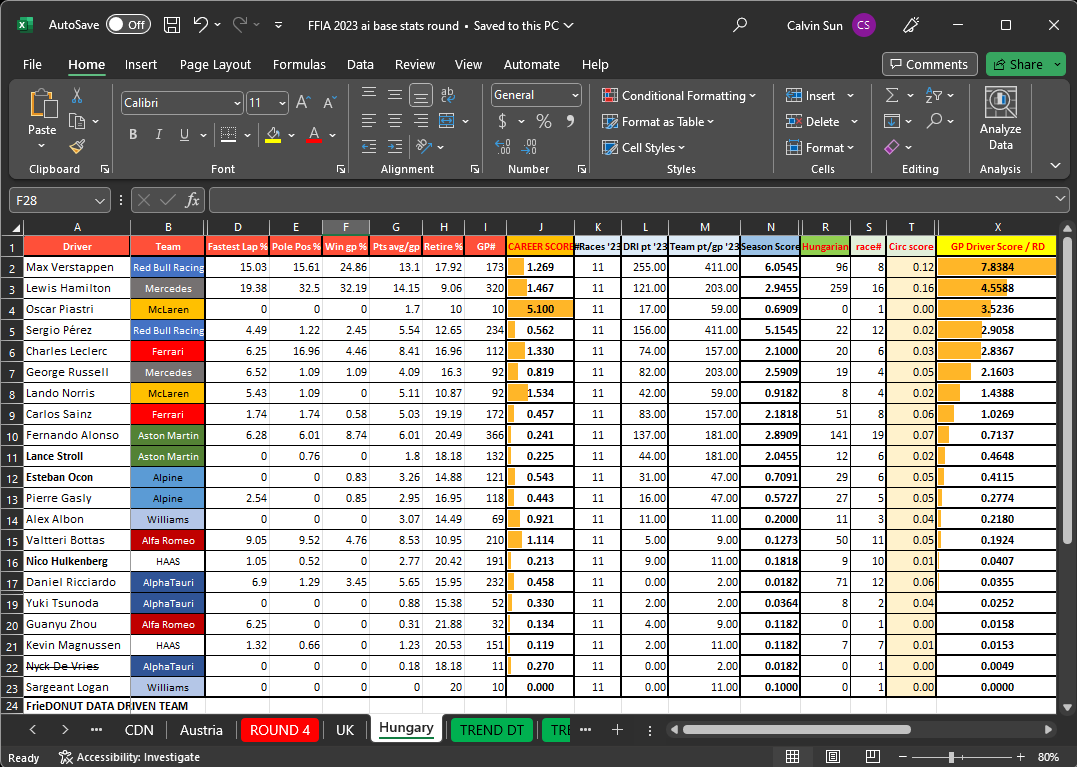Apply Comma Style format
1077x767 pixels.
click(570, 122)
